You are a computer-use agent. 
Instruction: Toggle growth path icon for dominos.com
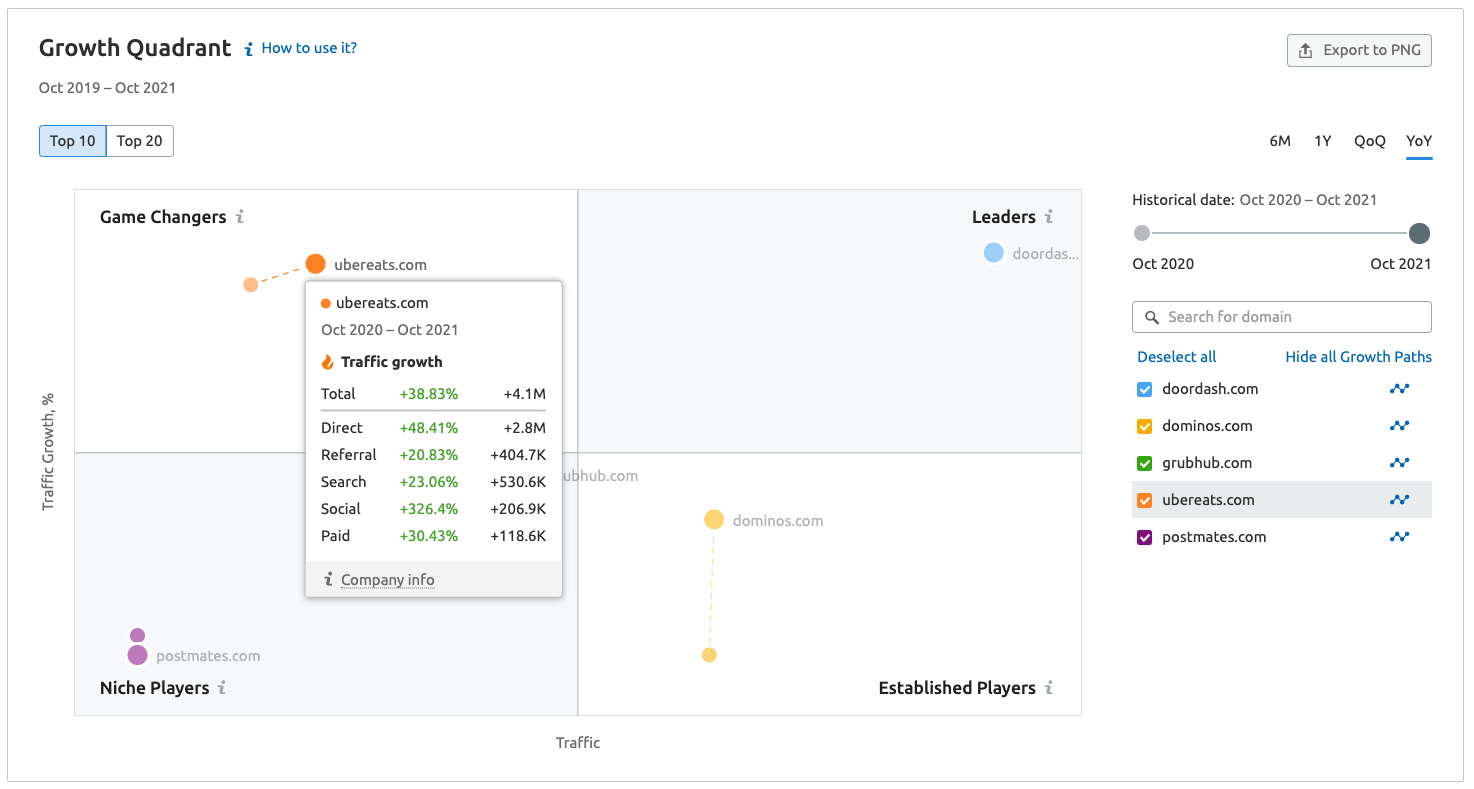click(1399, 426)
